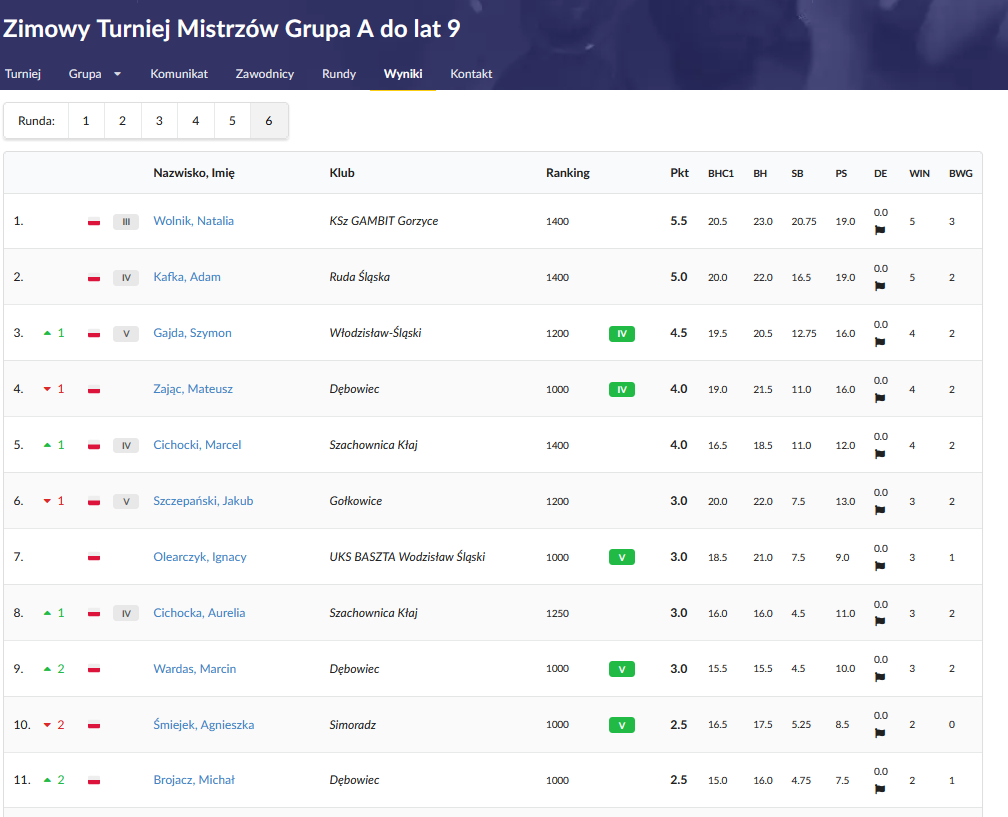Go to the Kontakt page
Screen dimensions: 1008x817
[x=471, y=74]
